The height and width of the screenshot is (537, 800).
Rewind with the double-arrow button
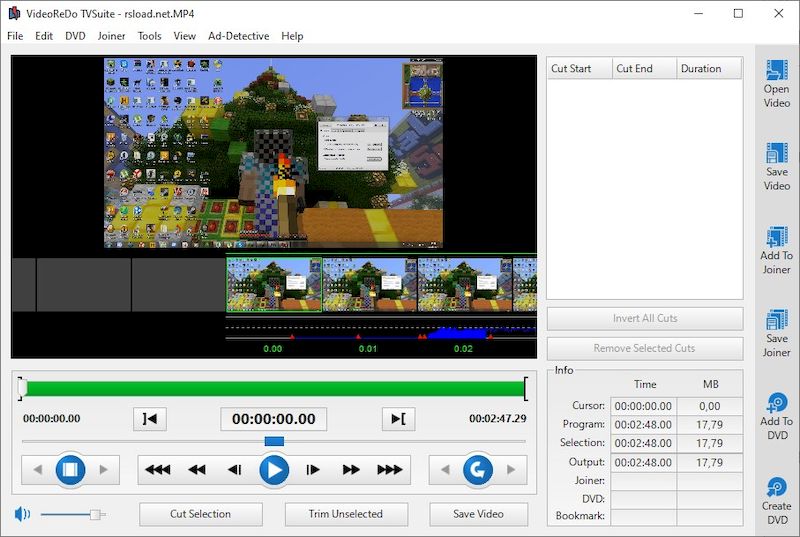(x=197, y=470)
